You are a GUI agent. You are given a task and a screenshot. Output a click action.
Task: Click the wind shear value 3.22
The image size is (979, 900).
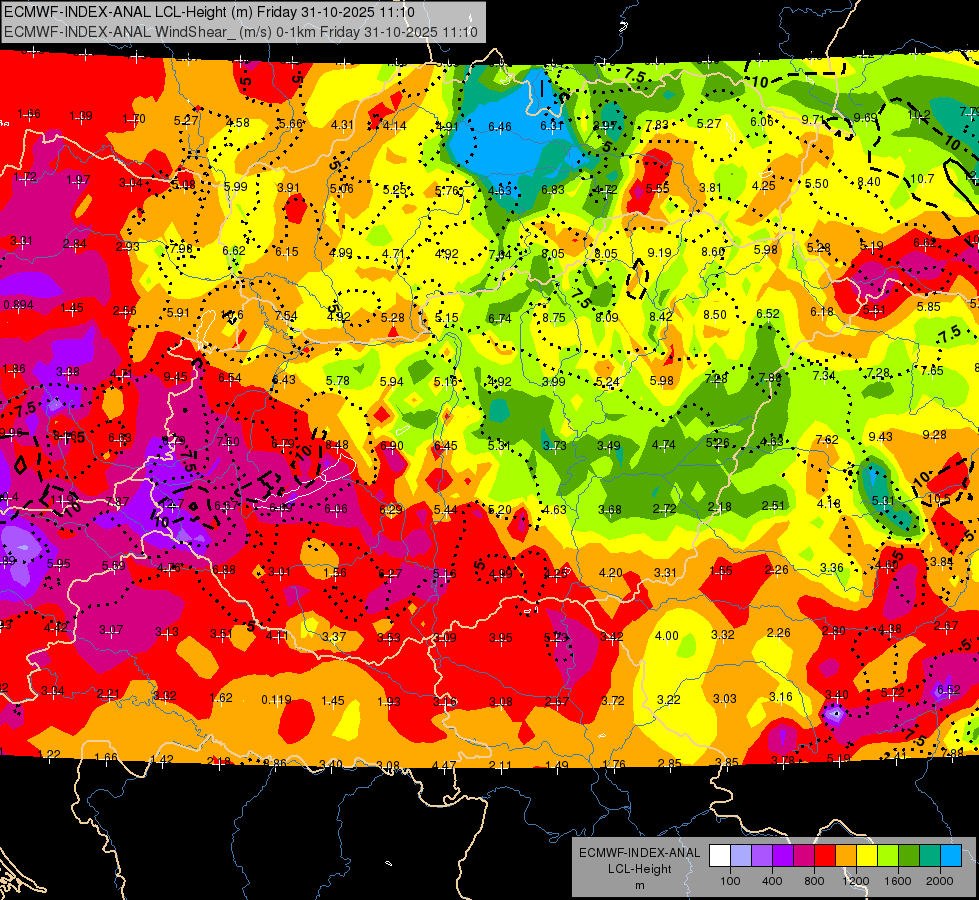(669, 700)
